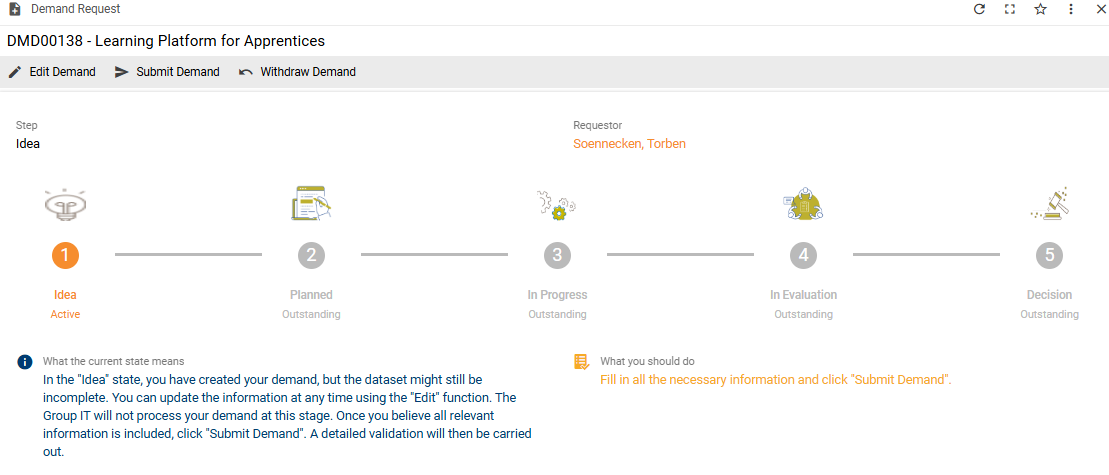Click Submit Demand in the toolbar
This screenshot has height=475, width=1109.
point(167,71)
